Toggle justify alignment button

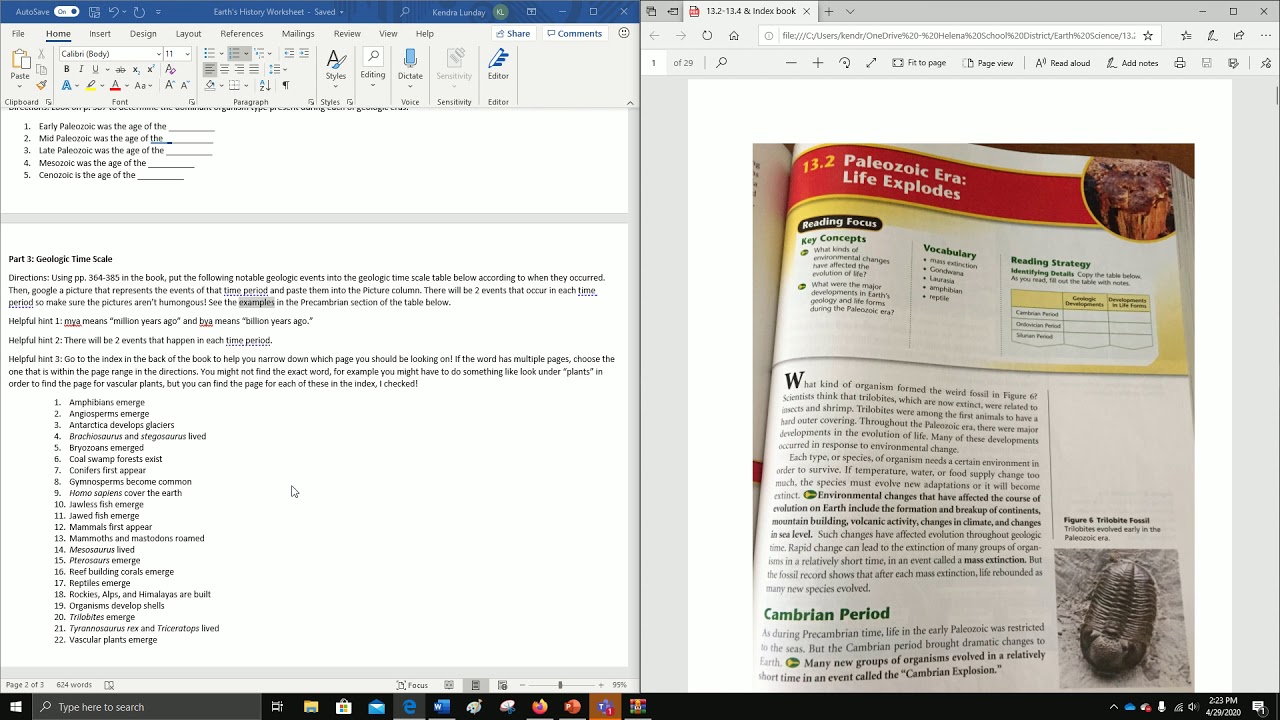click(x=253, y=69)
